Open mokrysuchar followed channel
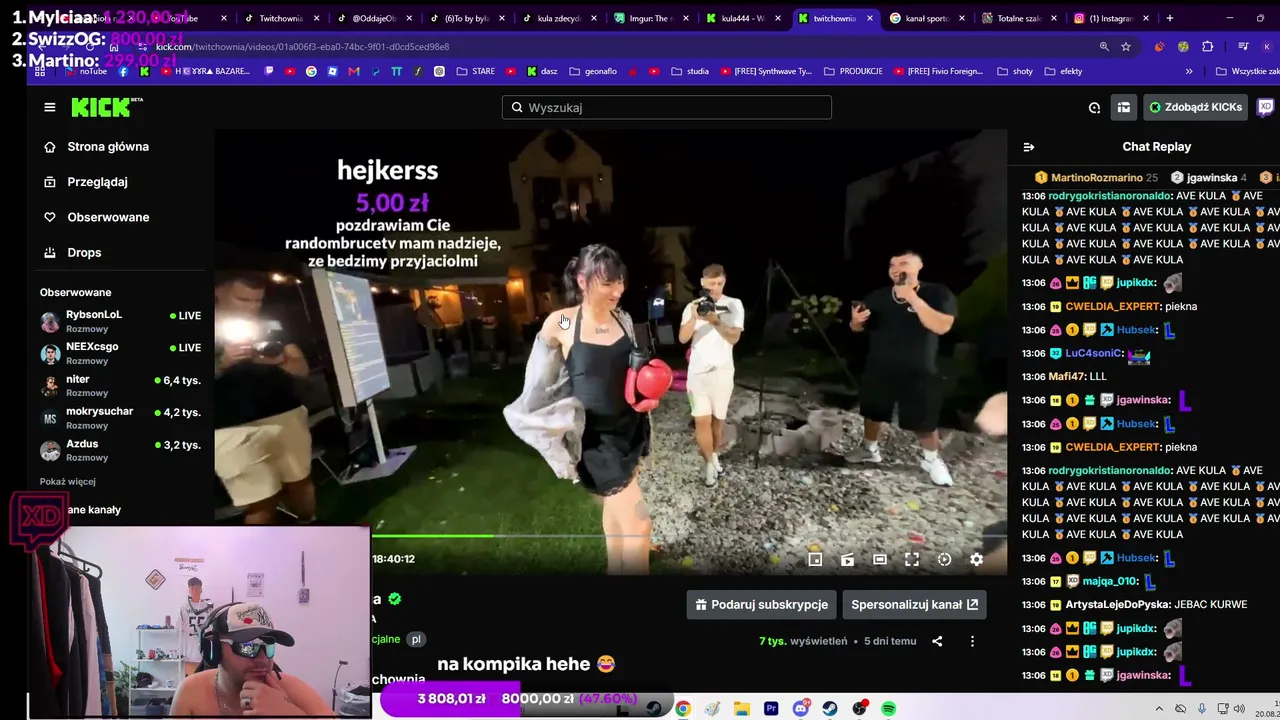 click(x=121, y=418)
